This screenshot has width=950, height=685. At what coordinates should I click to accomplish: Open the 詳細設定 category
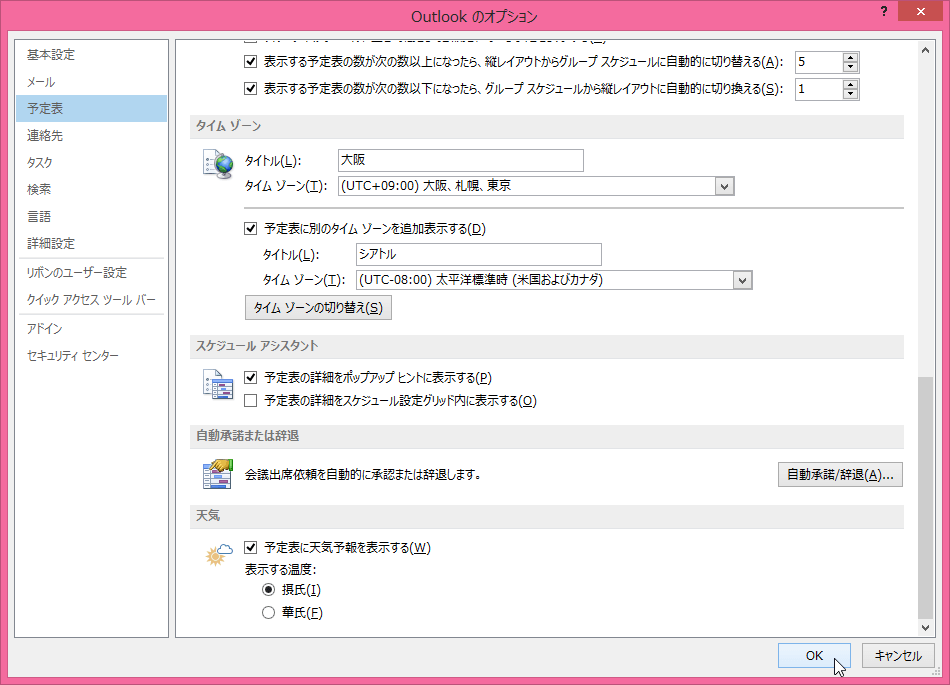point(91,243)
